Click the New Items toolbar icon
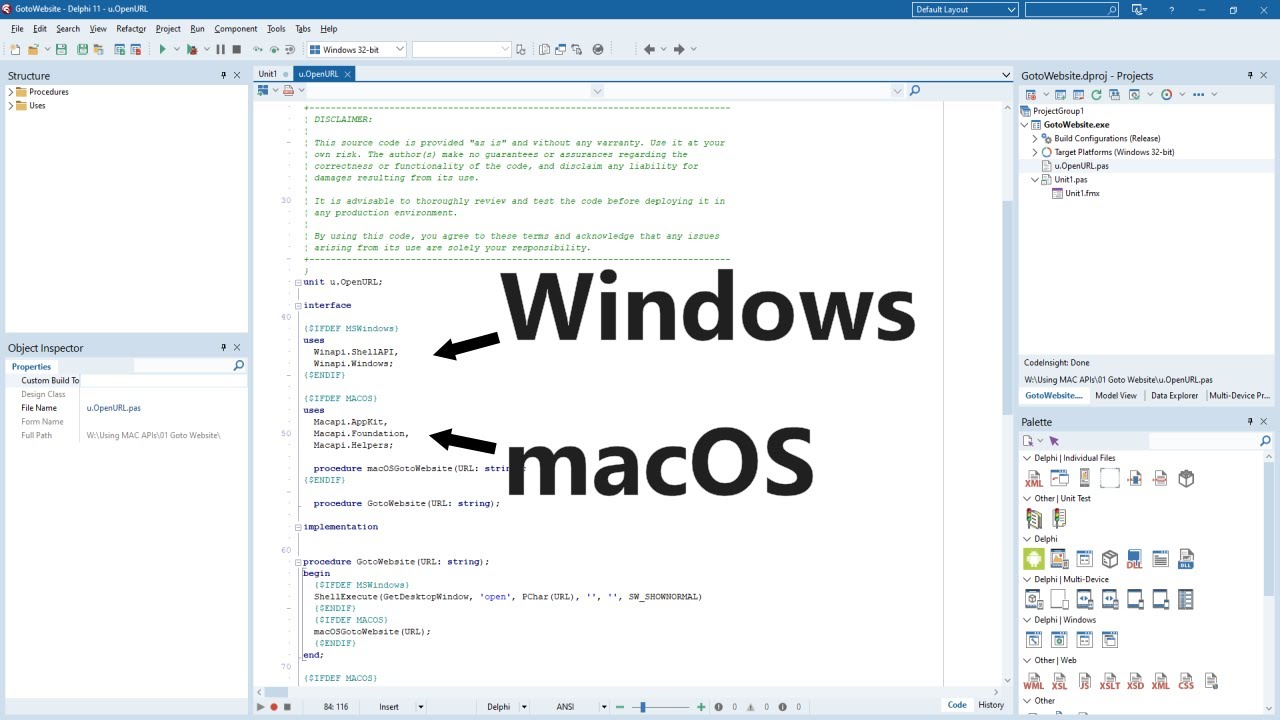 coord(15,49)
